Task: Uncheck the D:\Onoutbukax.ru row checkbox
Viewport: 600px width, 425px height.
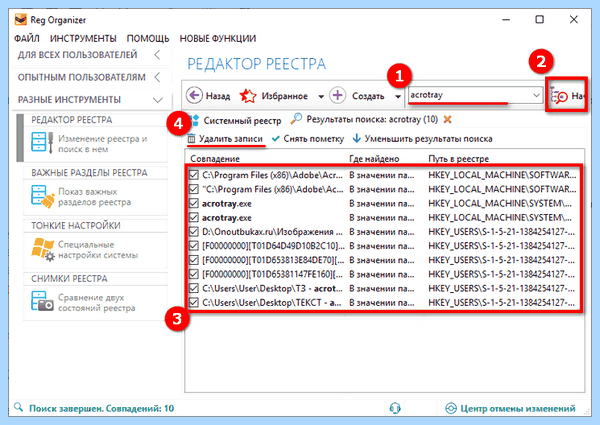Action: [194, 232]
